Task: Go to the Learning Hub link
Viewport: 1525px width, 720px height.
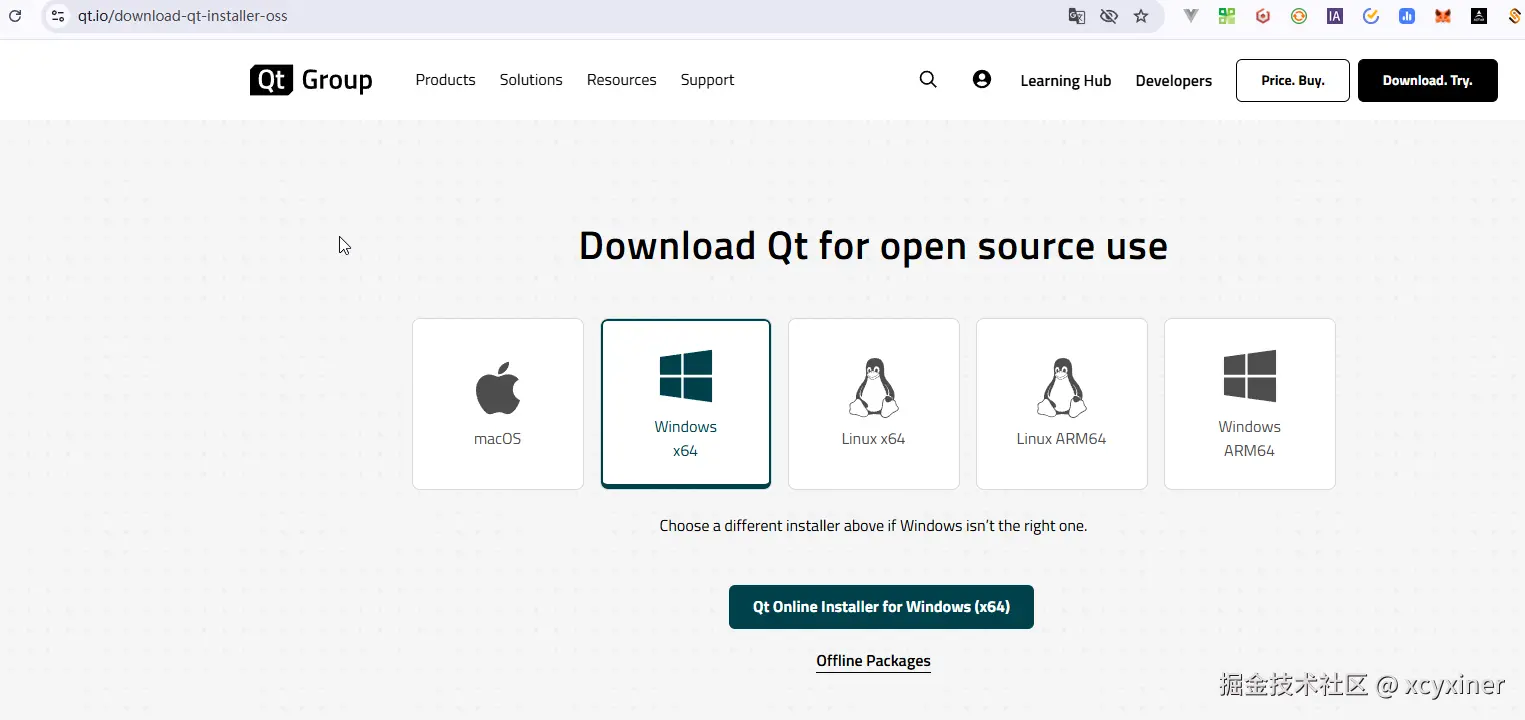Action: point(1066,81)
